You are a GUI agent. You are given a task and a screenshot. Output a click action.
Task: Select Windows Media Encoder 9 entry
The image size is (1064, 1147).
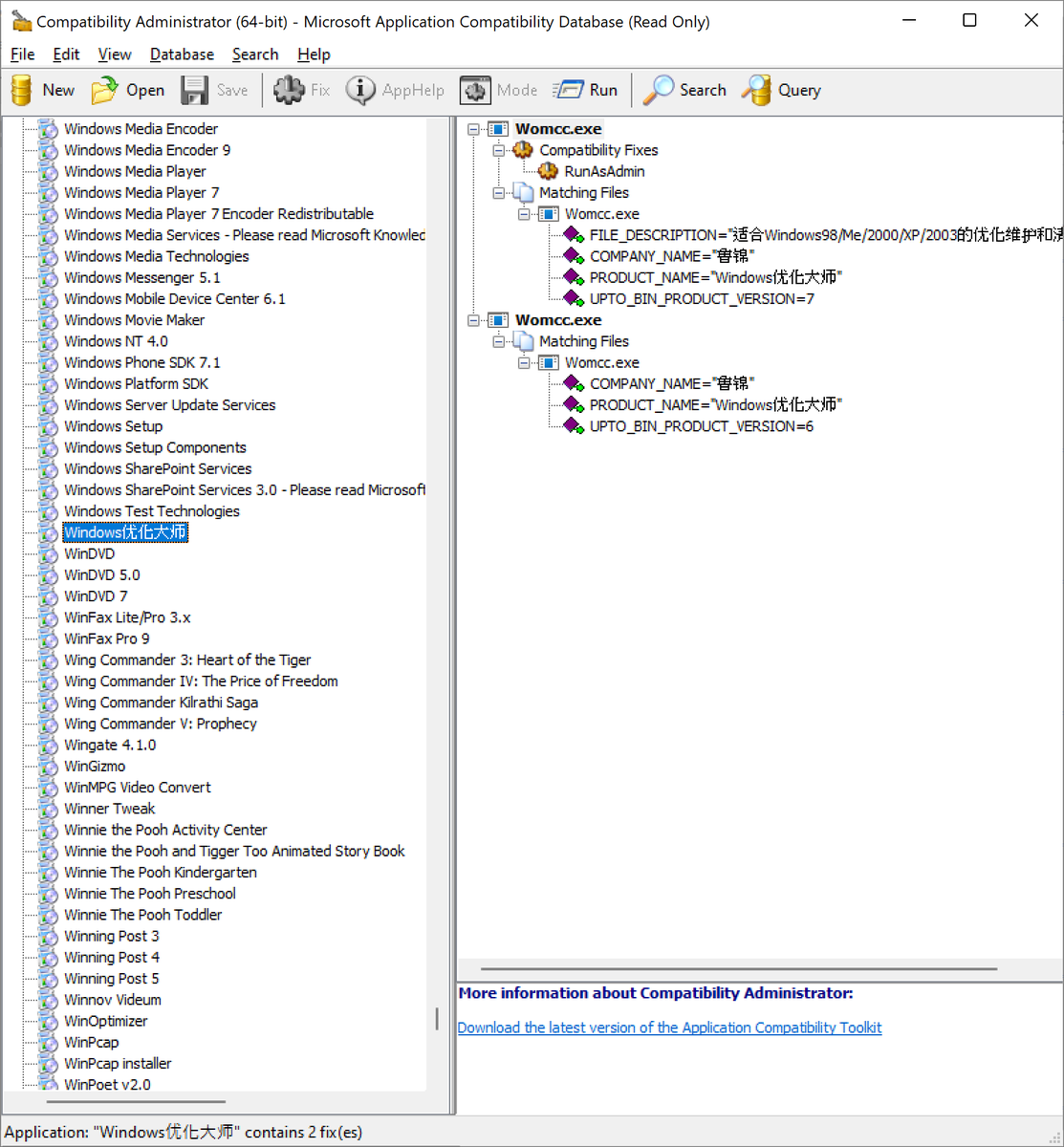coord(147,150)
